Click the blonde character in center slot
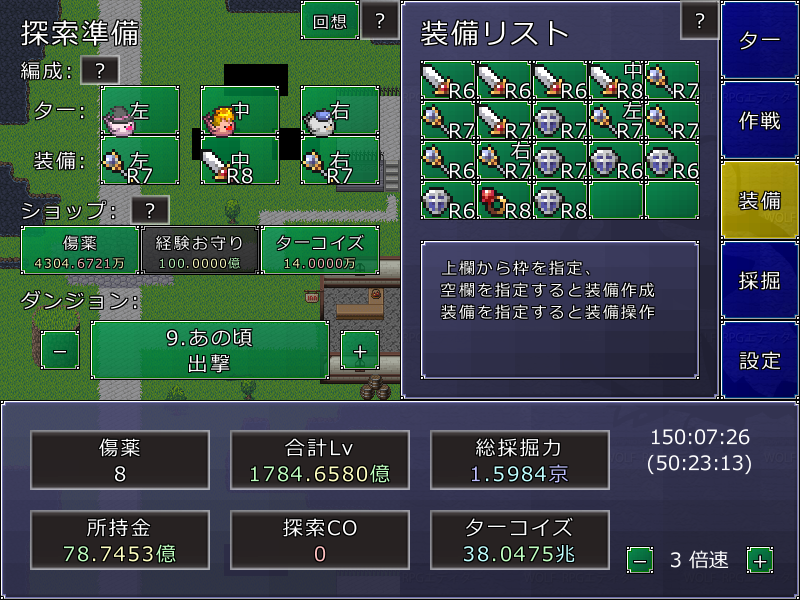800x600 pixels. coord(240,110)
